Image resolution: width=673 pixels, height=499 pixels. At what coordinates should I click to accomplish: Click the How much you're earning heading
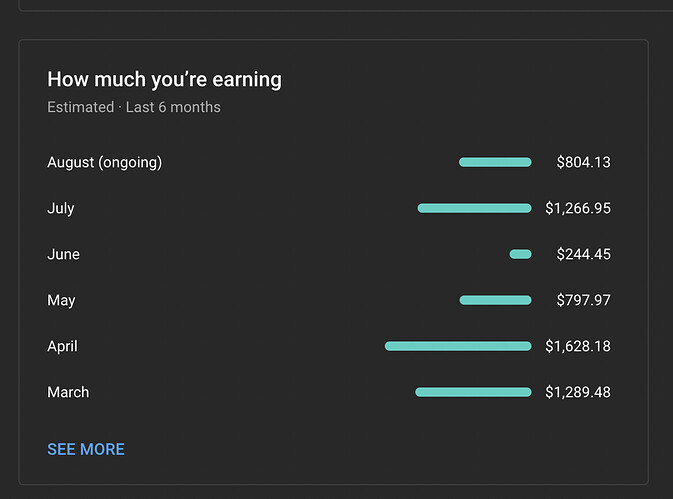click(x=164, y=80)
